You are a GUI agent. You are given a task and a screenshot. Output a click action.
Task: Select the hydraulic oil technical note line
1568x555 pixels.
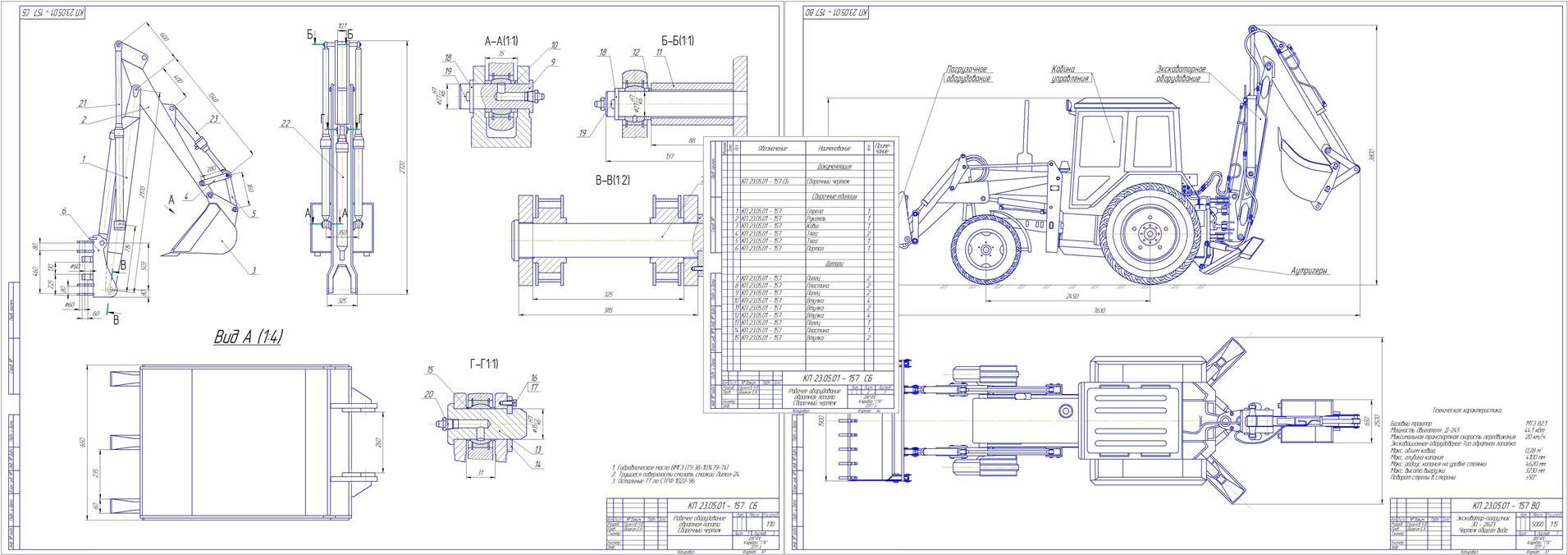(x=671, y=466)
